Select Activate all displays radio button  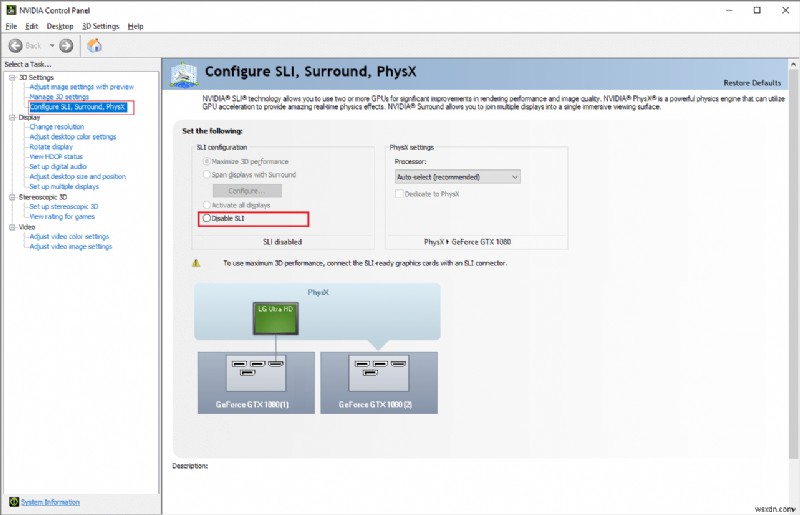click(207, 205)
